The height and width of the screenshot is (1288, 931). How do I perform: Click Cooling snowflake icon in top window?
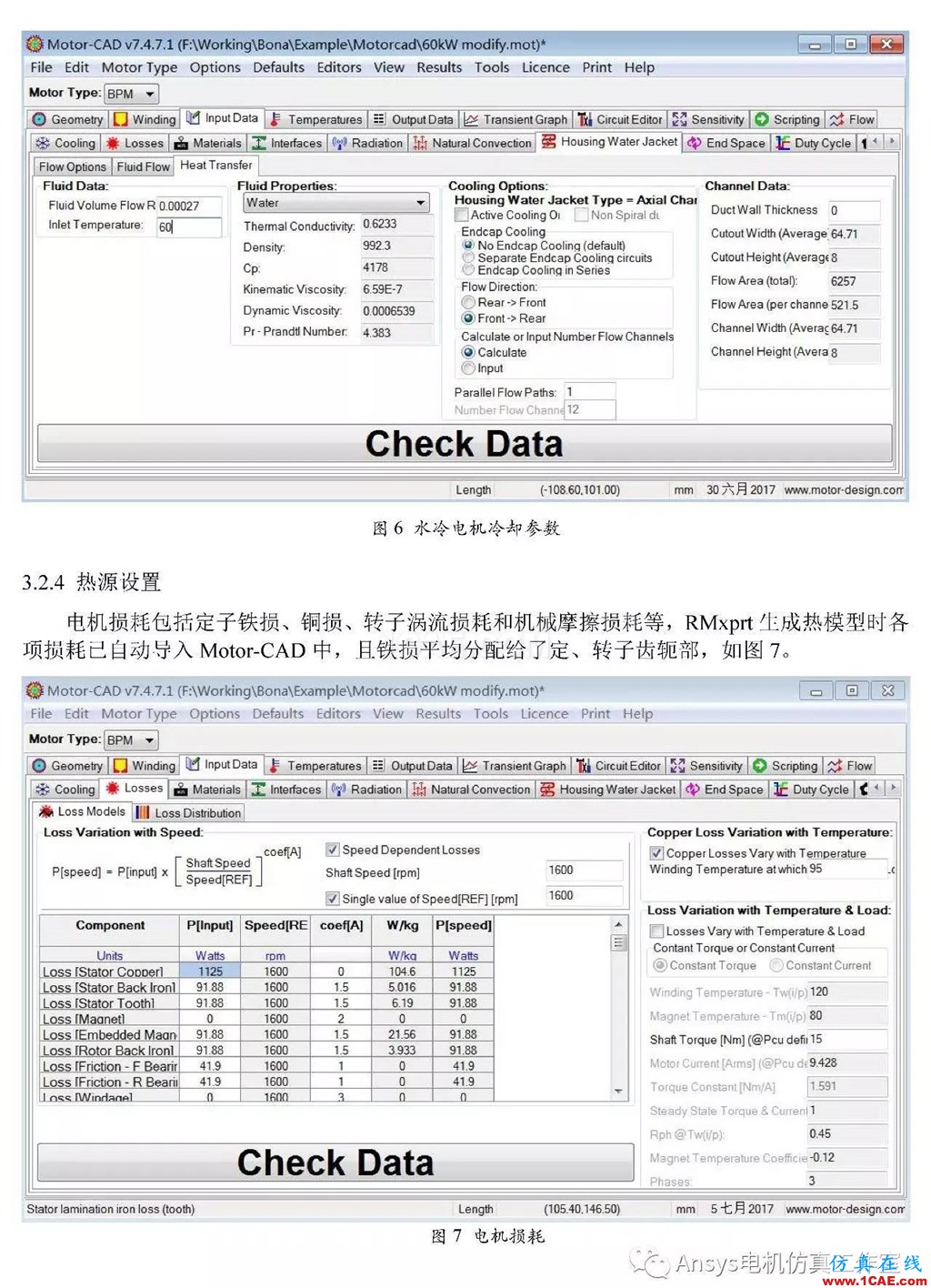click(x=43, y=143)
